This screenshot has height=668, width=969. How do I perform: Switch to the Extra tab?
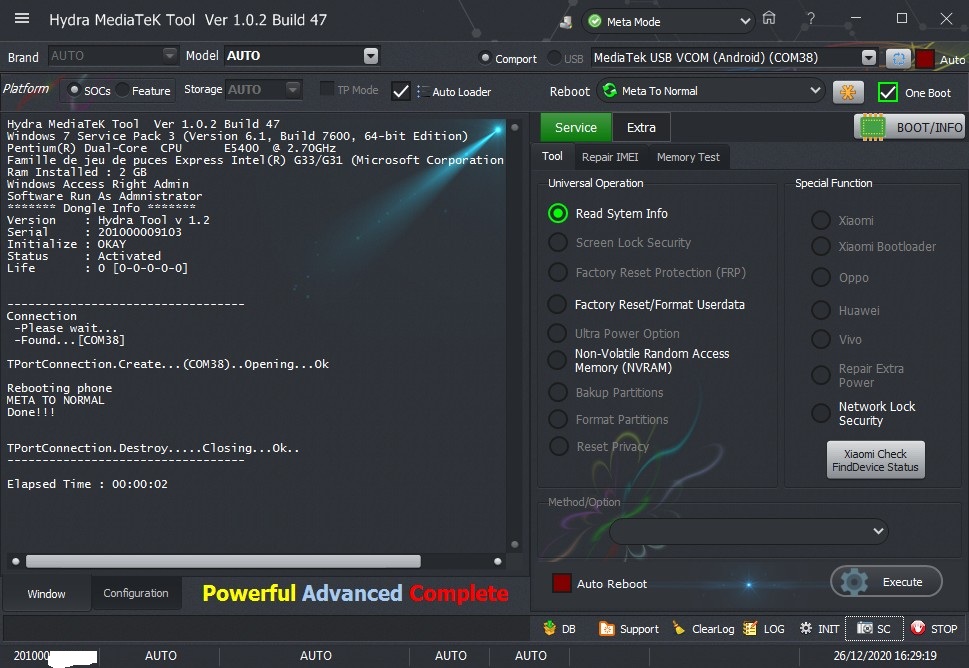(641, 127)
